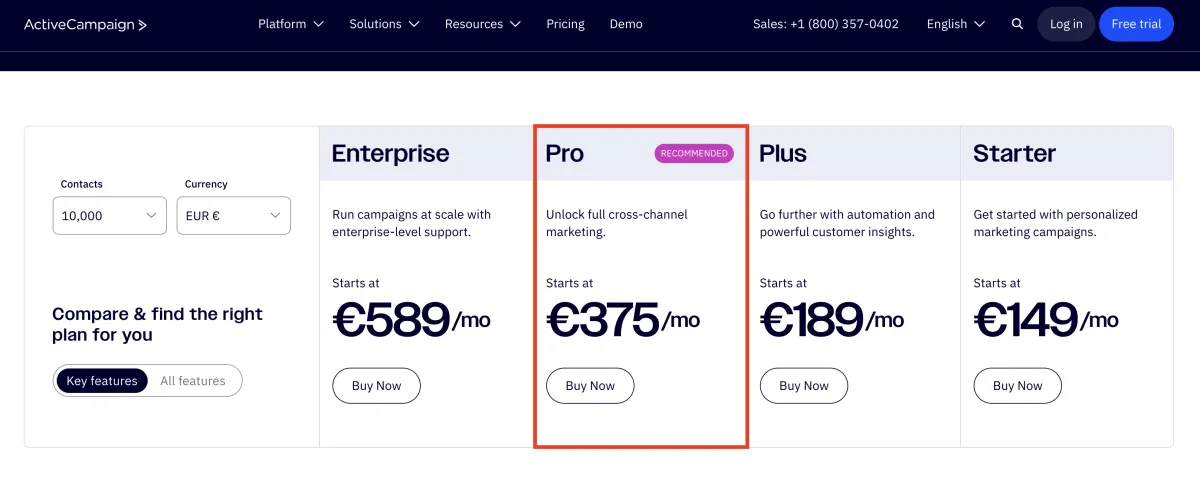
Task: Click the Recommended badge on Pro
Action: (694, 153)
